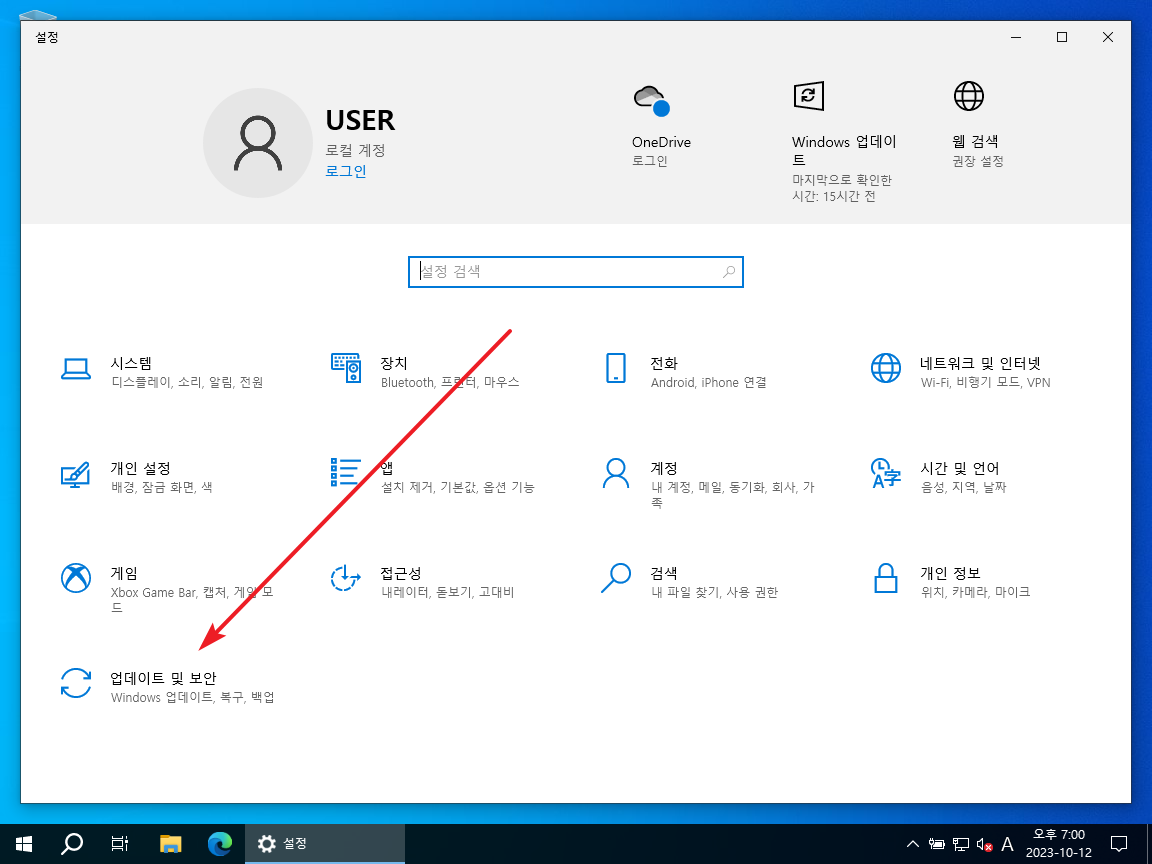Click 'Android, iPhone 연결' description

point(708,383)
